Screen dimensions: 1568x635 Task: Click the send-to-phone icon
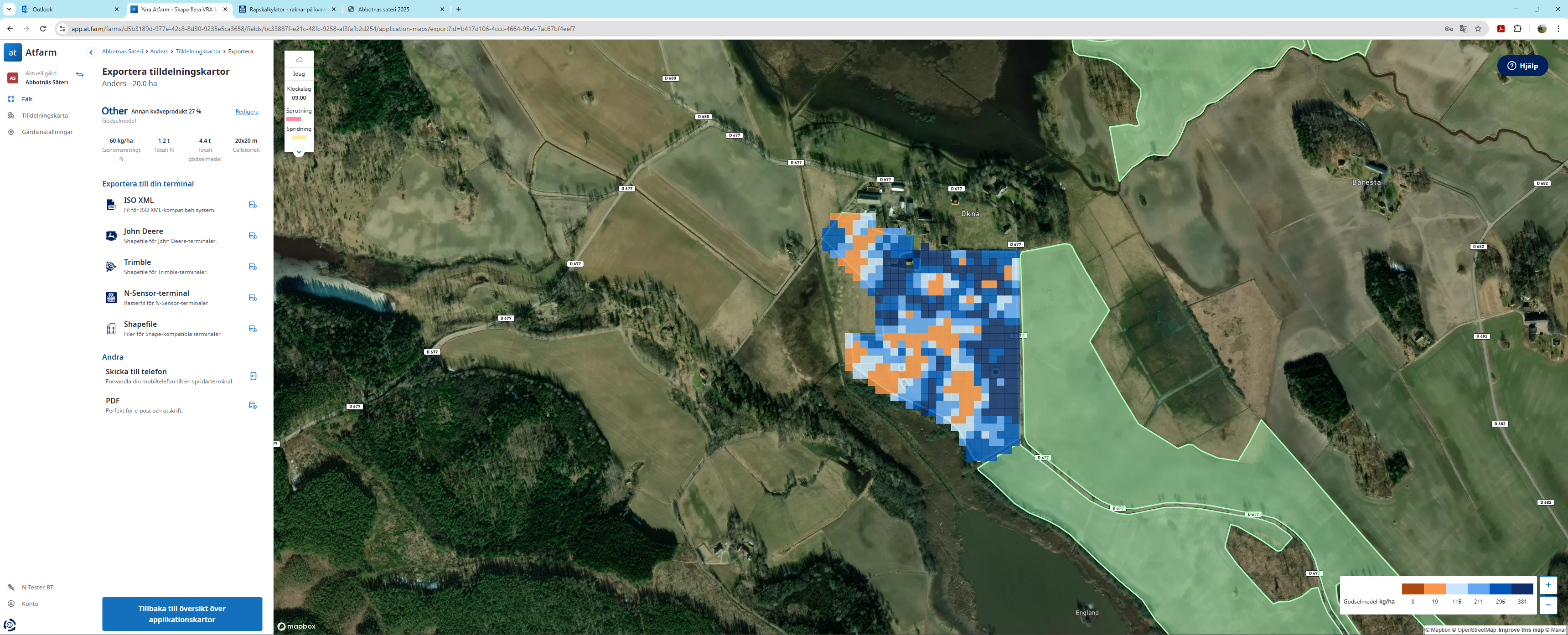pos(253,376)
